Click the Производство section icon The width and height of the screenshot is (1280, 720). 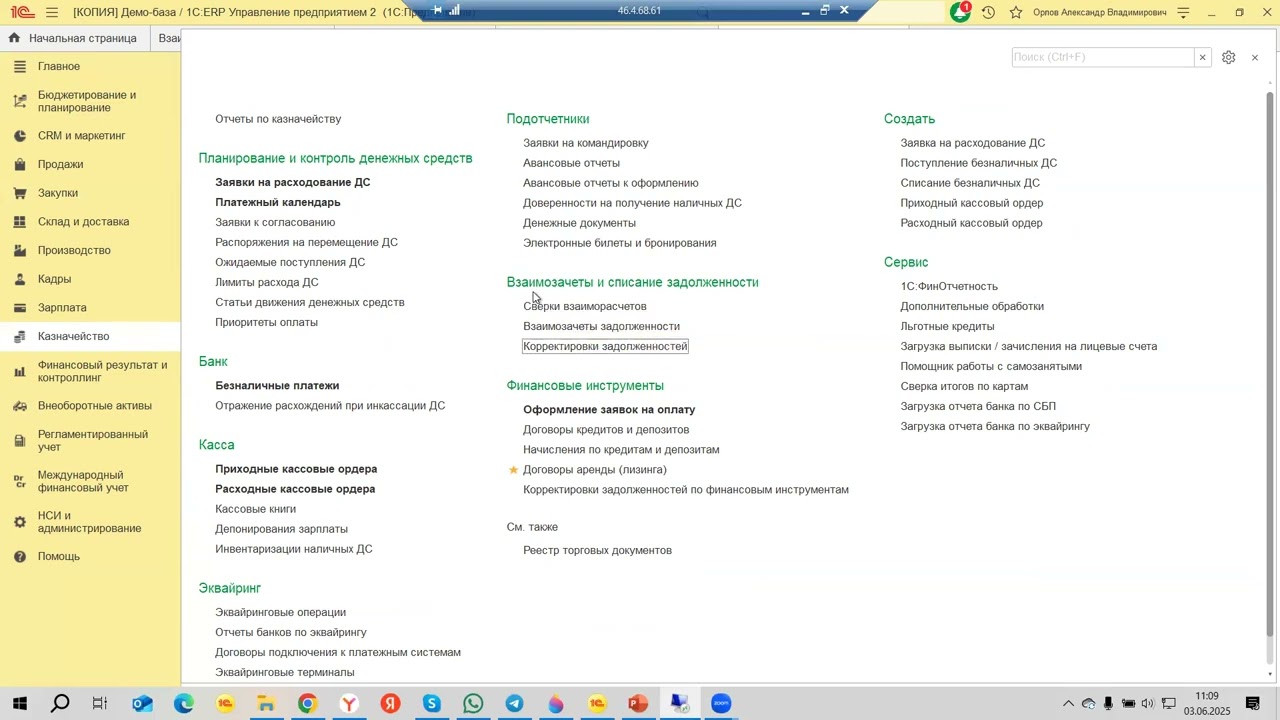pyautogui.click(x=20, y=250)
